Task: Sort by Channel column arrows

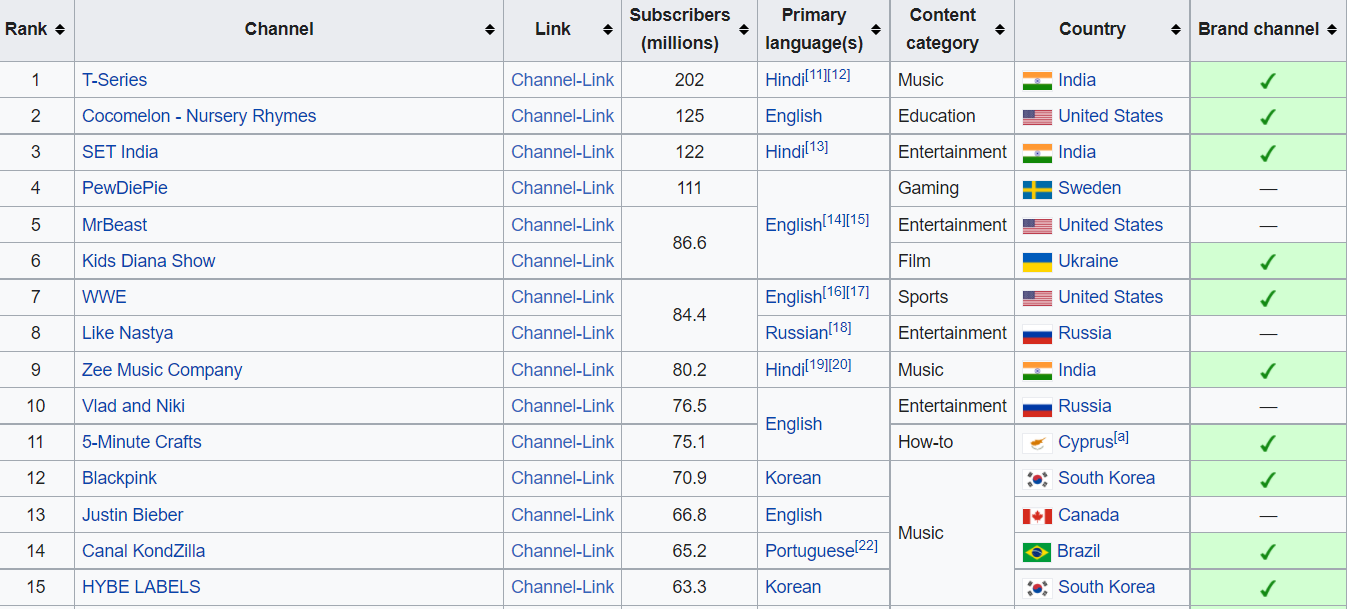Action: [489, 30]
